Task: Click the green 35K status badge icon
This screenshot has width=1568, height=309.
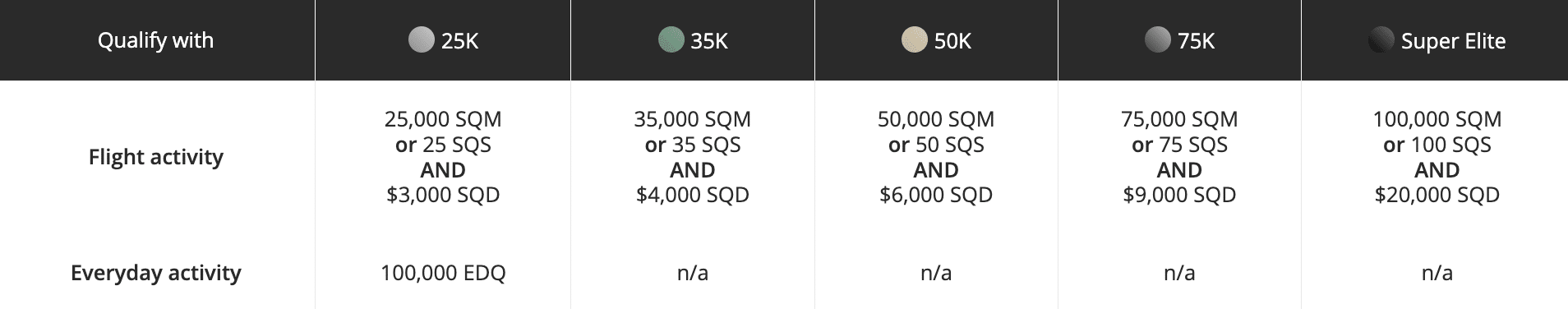Action: click(671, 40)
